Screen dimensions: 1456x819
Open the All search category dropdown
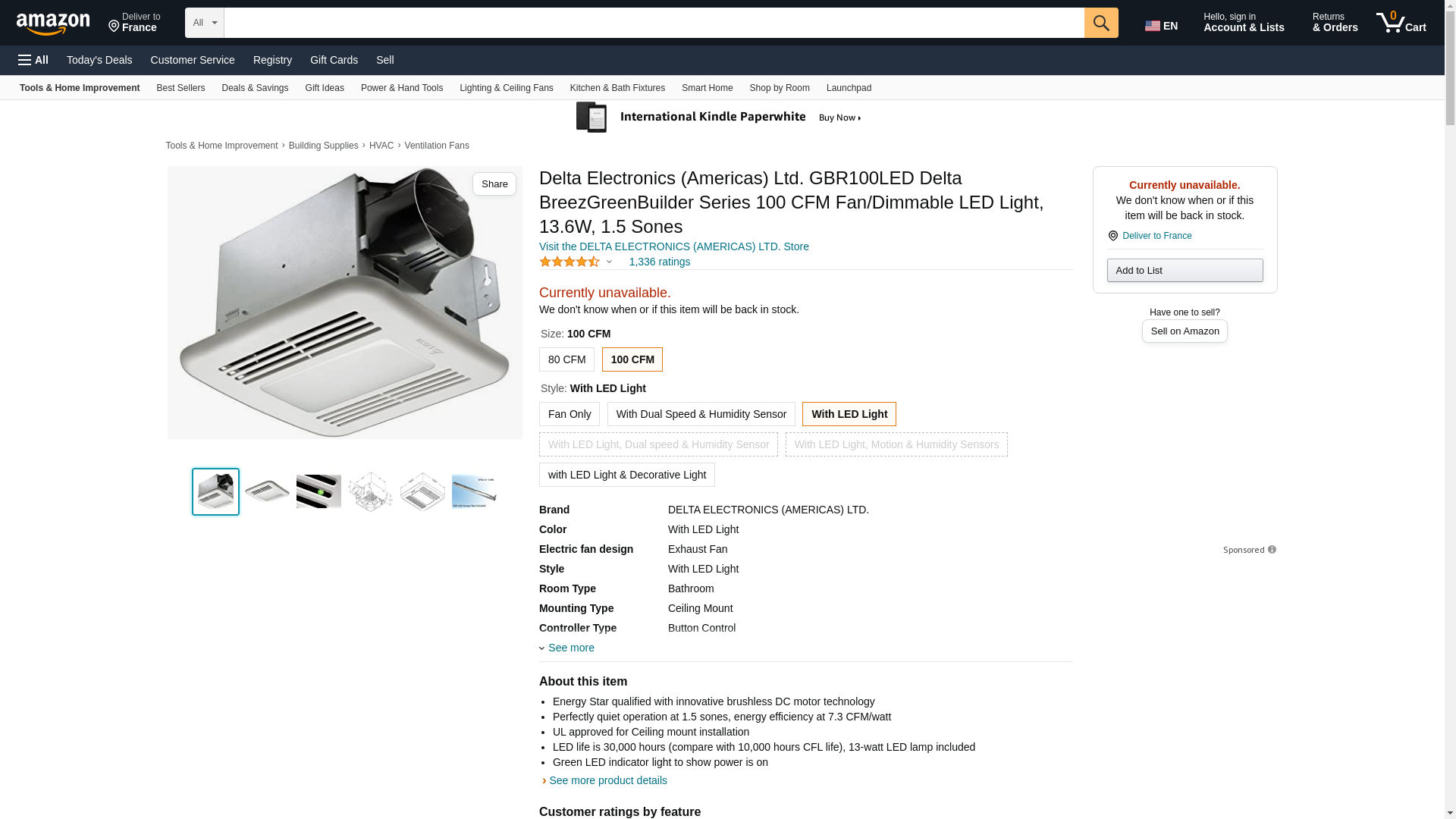(204, 23)
